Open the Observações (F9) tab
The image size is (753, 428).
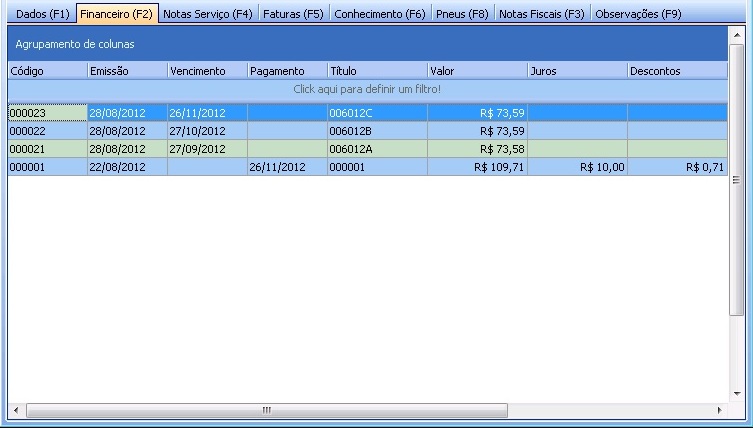638,14
